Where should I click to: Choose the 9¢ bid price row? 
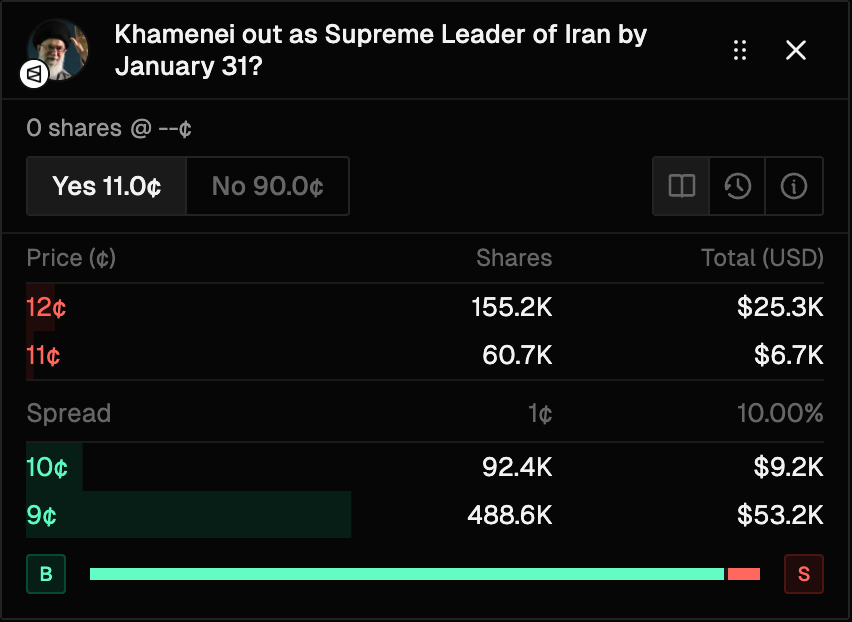coord(425,515)
